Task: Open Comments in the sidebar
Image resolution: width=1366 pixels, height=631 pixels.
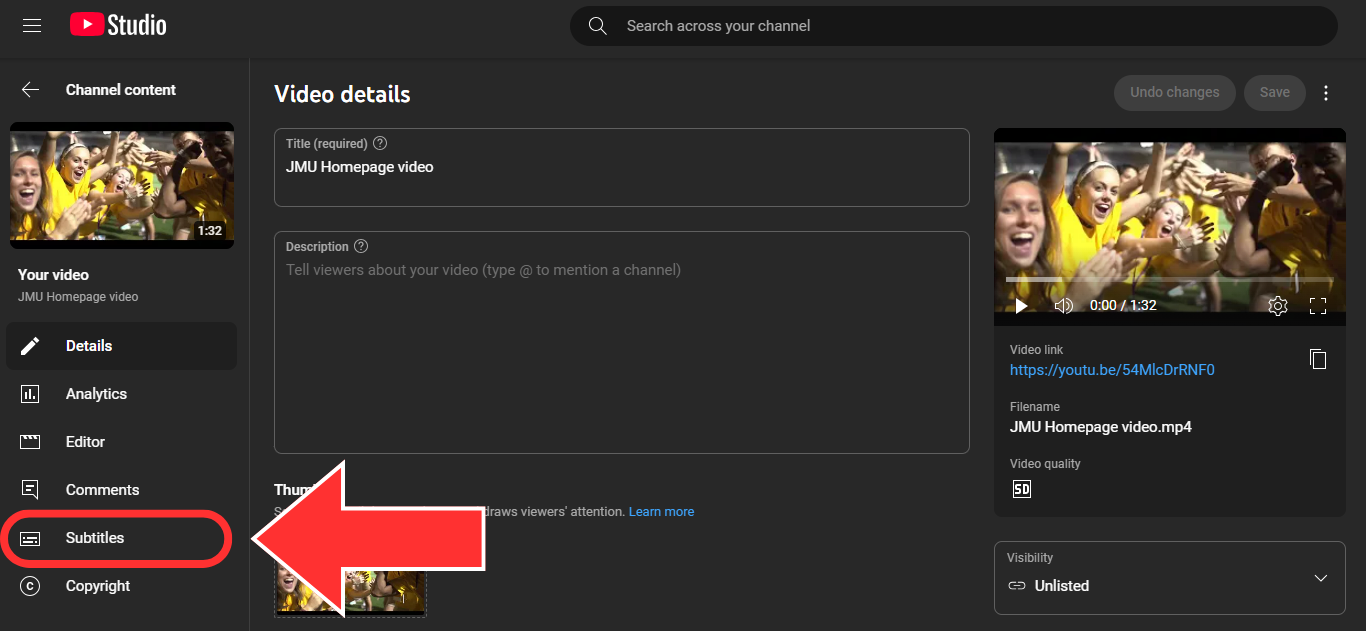Action: point(102,490)
